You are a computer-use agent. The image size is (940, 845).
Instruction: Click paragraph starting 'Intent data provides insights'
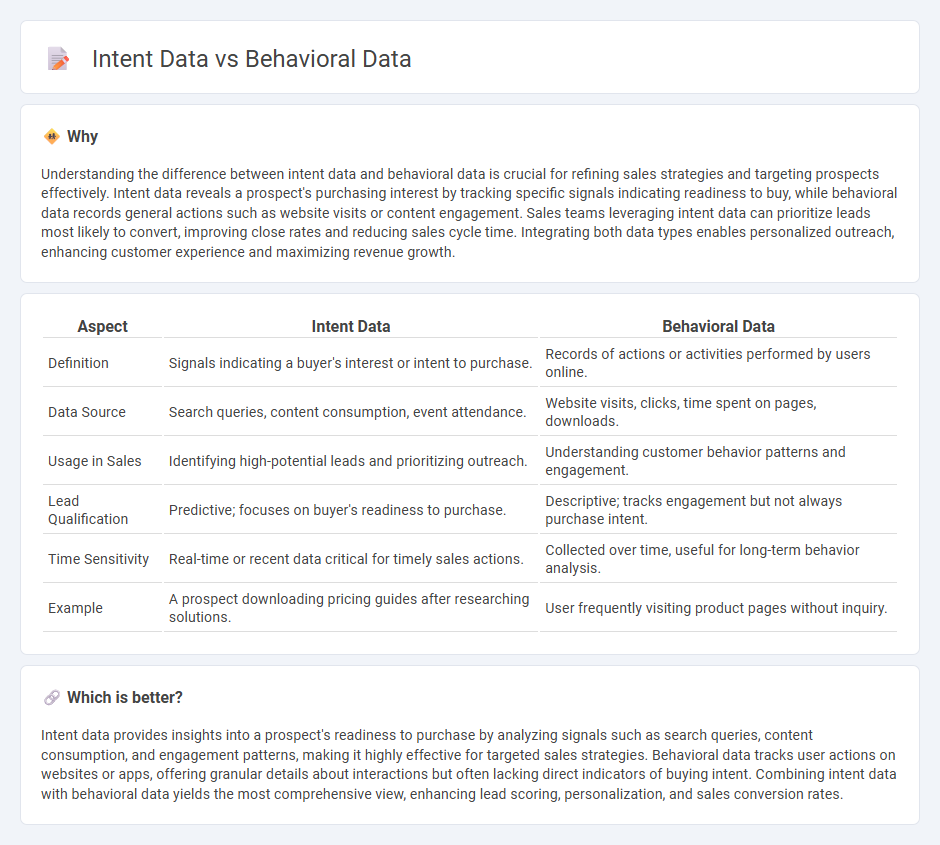coord(469,764)
